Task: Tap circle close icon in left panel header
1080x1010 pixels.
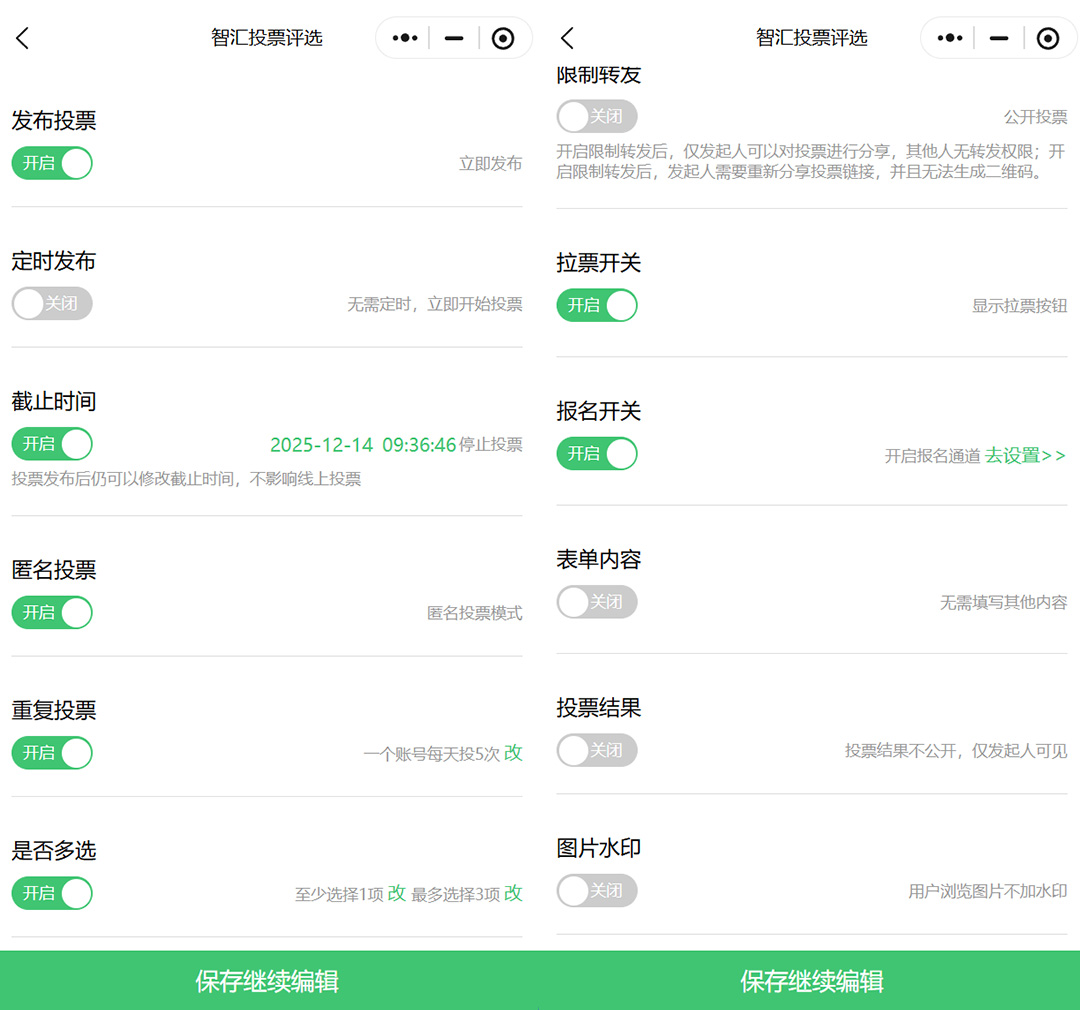Action: coord(503,38)
